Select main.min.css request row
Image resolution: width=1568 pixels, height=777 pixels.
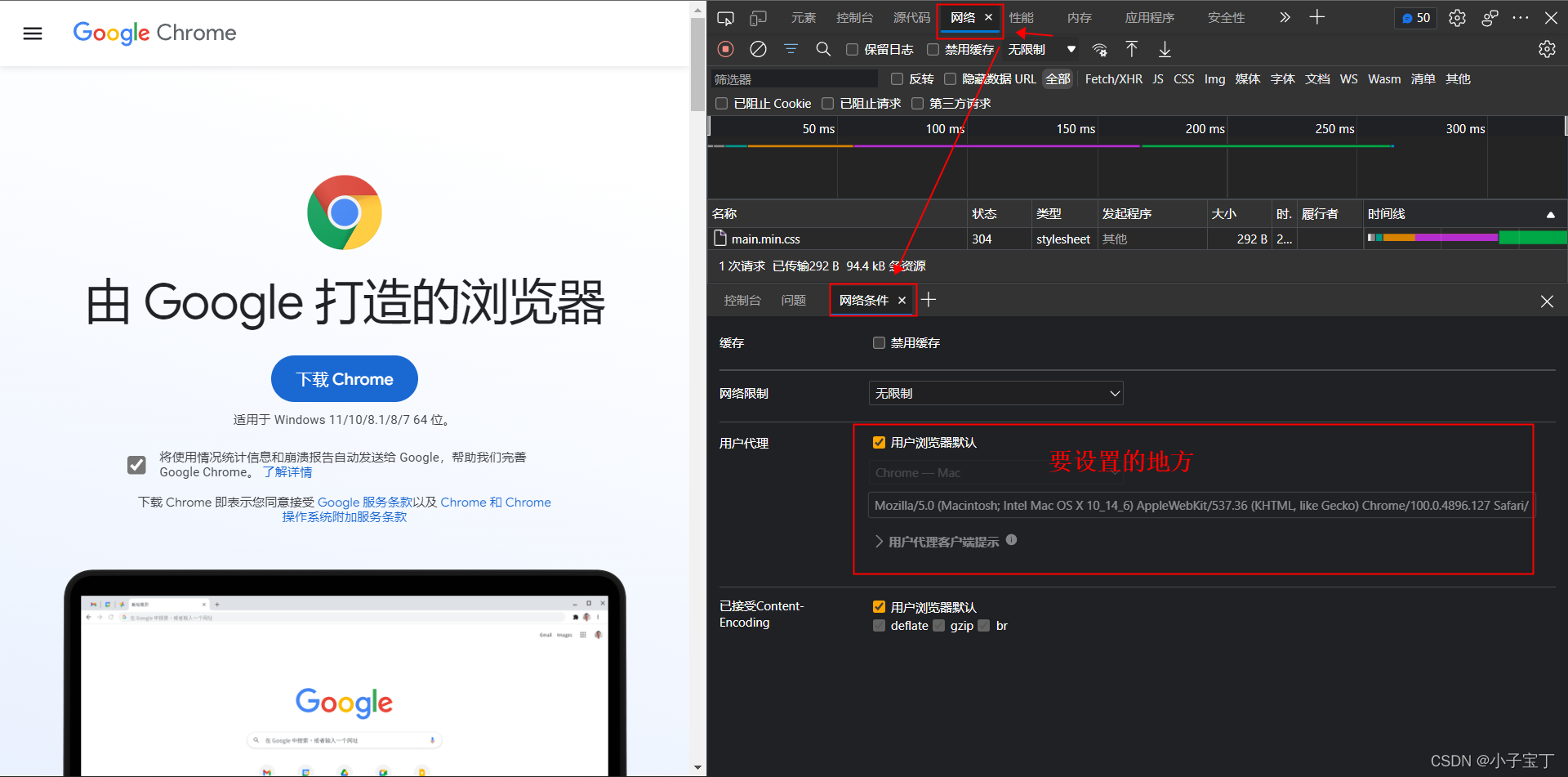(x=1137, y=239)
